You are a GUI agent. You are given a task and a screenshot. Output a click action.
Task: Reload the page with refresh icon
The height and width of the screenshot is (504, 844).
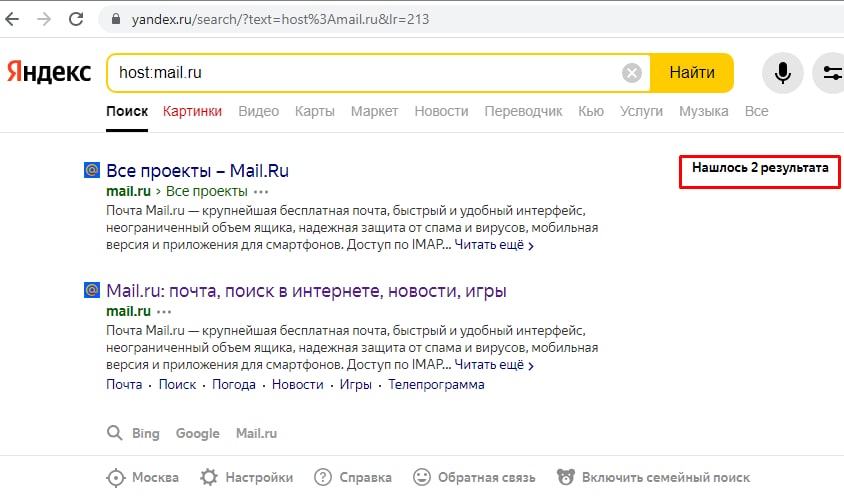click(76, 19)
